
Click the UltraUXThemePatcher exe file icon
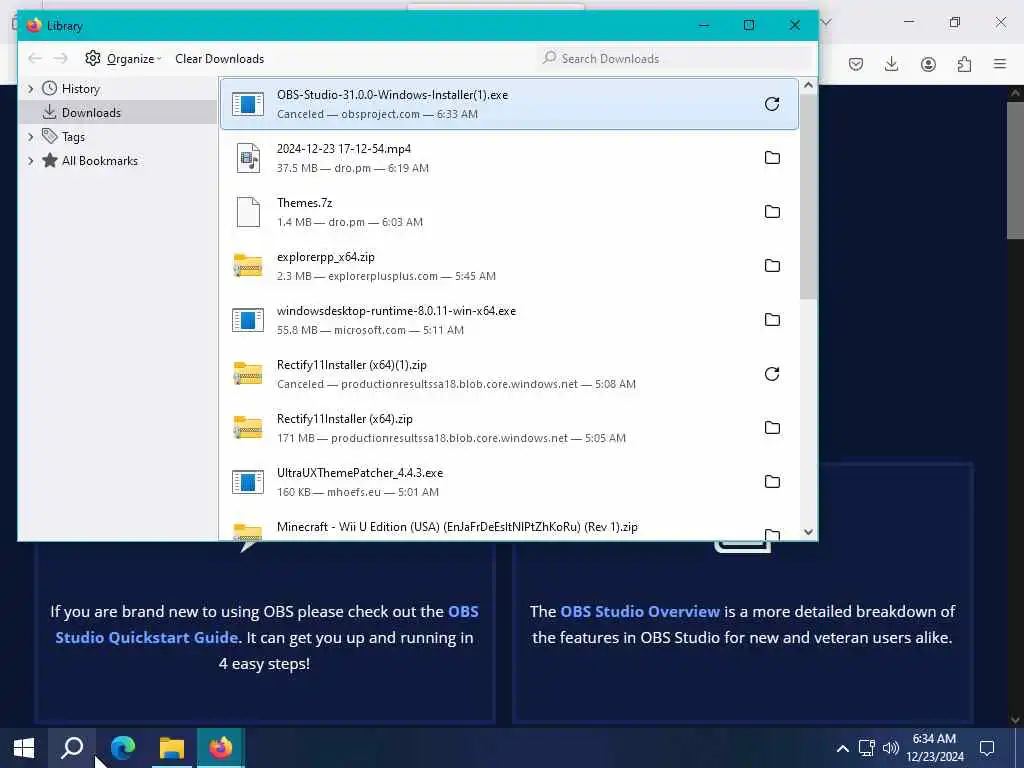coord(248,482)
